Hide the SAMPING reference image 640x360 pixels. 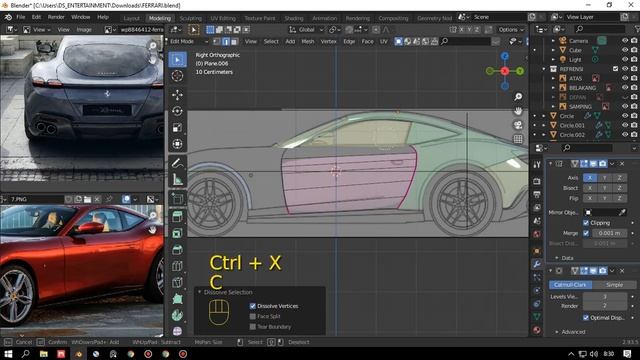point(625,106)
